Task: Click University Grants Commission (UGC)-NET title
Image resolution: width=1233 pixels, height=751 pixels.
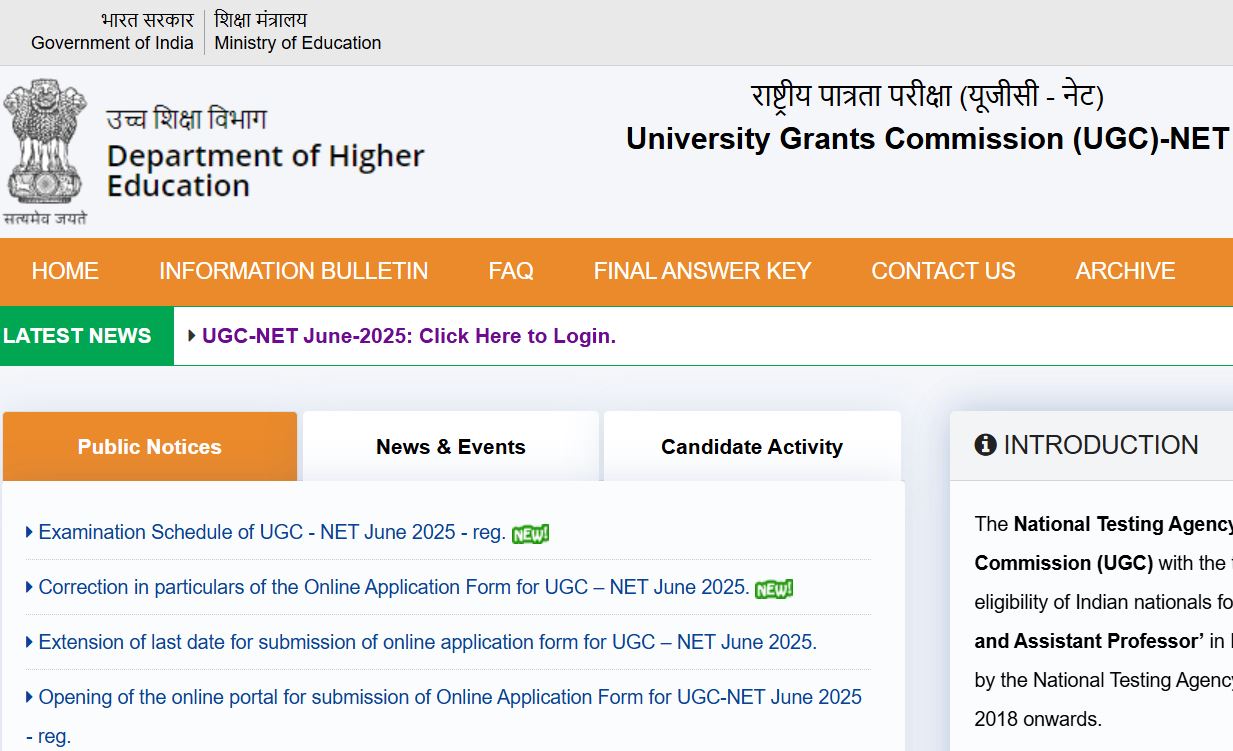Action: 927,139
